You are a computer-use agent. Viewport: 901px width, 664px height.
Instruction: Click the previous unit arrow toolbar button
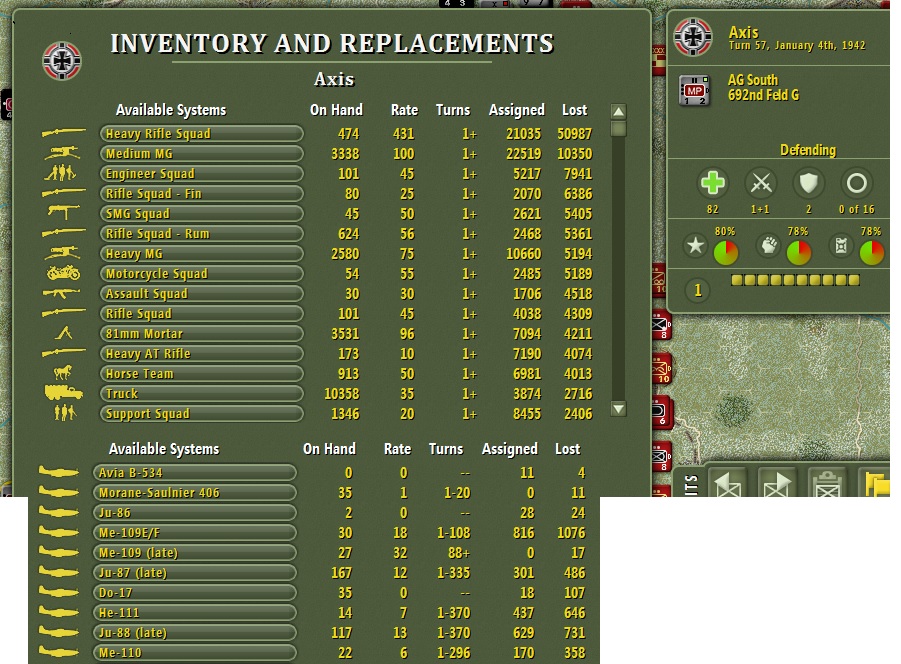pyautogui.click(x=727, y=481)
